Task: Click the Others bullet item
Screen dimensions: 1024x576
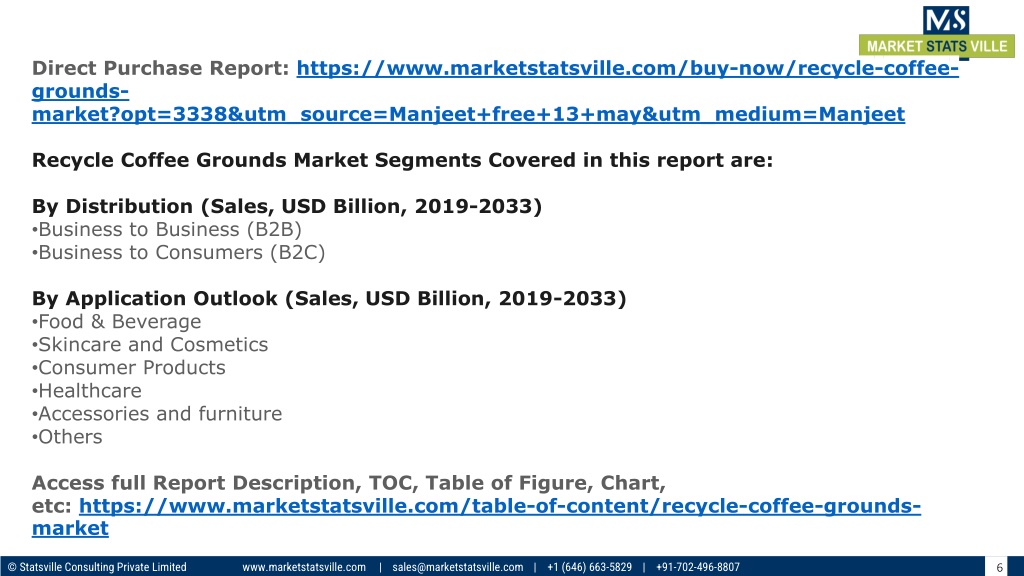Action: click(x=67, y=436)
